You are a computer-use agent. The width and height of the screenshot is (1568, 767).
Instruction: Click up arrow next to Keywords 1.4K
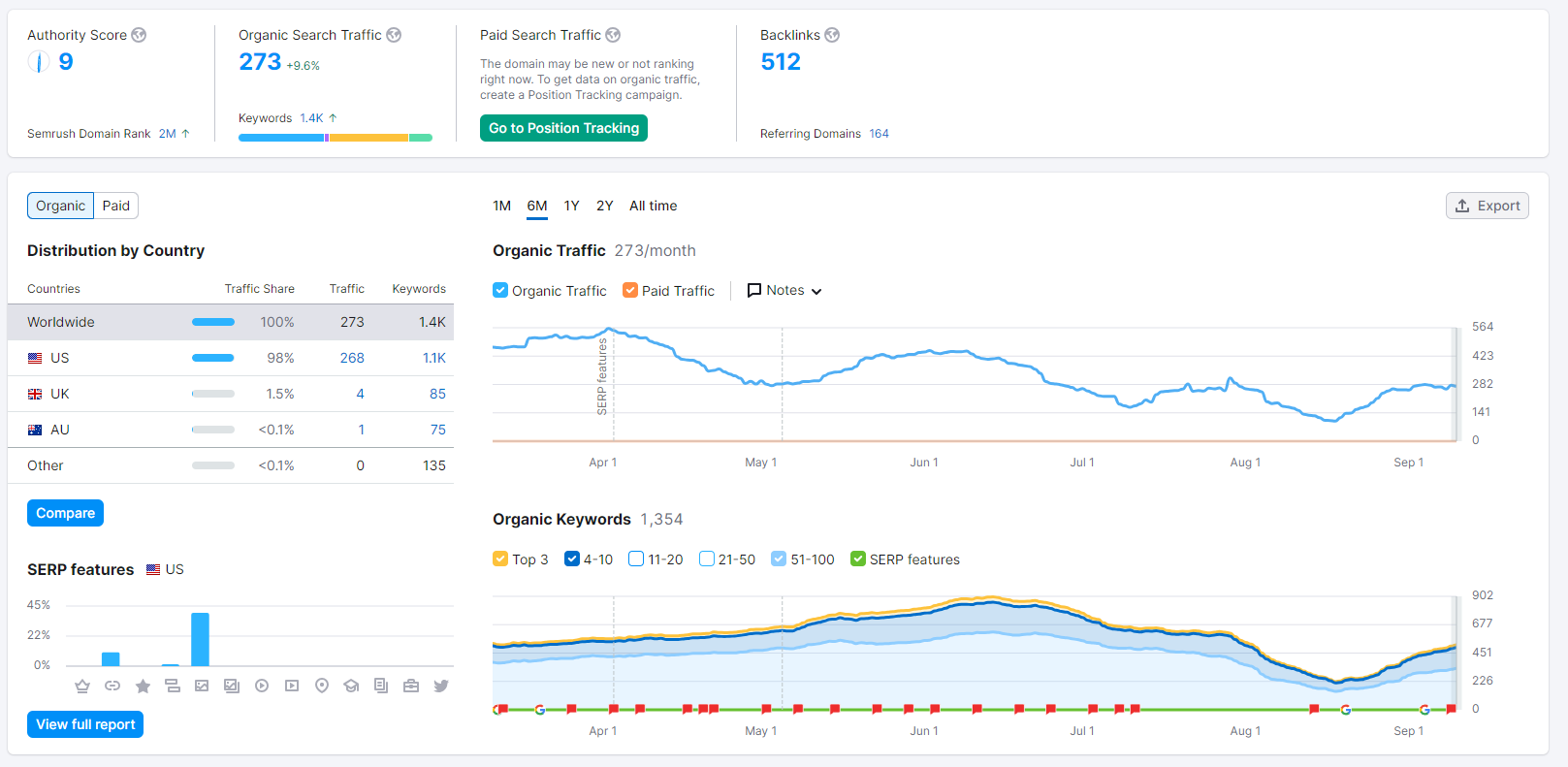[x=334, y=117]
